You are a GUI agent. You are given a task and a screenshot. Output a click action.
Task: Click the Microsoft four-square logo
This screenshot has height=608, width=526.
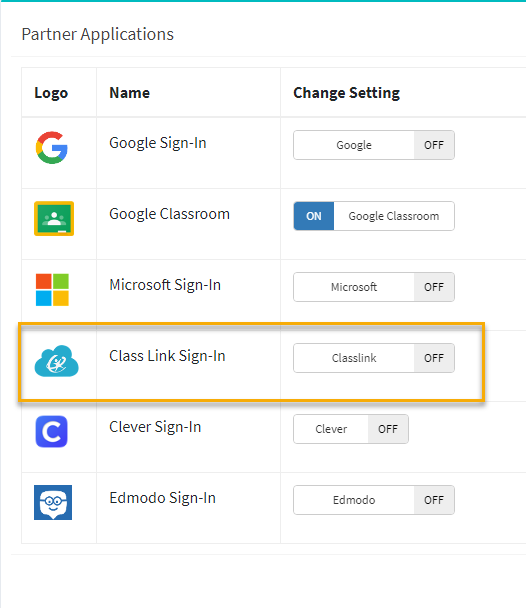coord(52,290)
